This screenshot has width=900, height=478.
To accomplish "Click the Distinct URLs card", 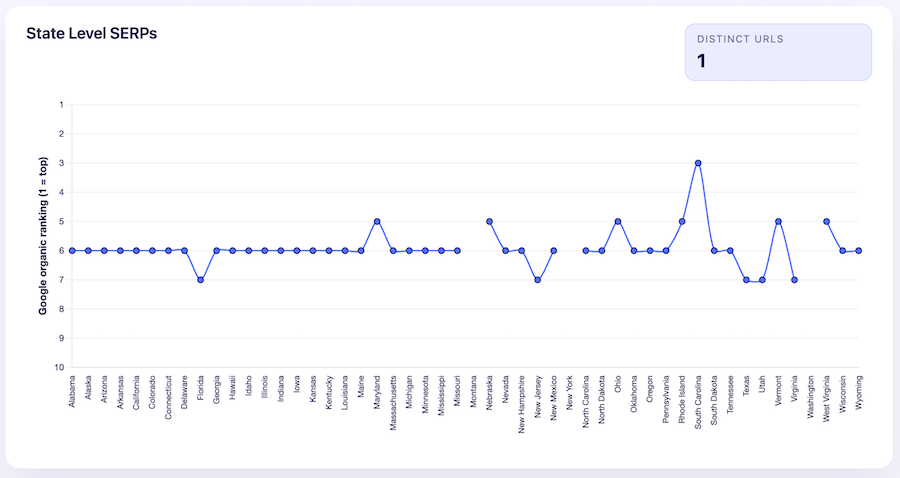I will pyautogui.click(x=778, y=52).
